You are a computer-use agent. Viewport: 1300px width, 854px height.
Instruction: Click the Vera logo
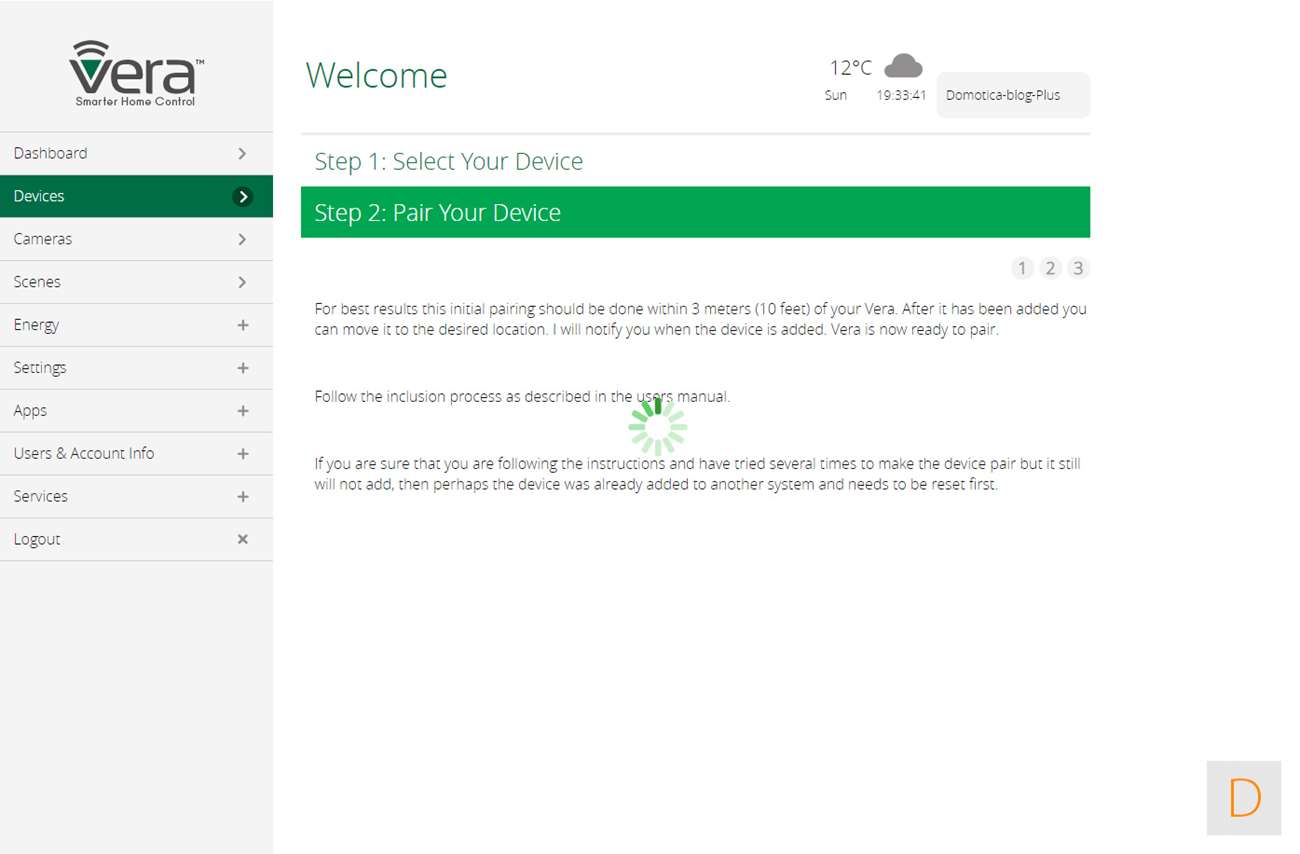click(x=136, y=73)
